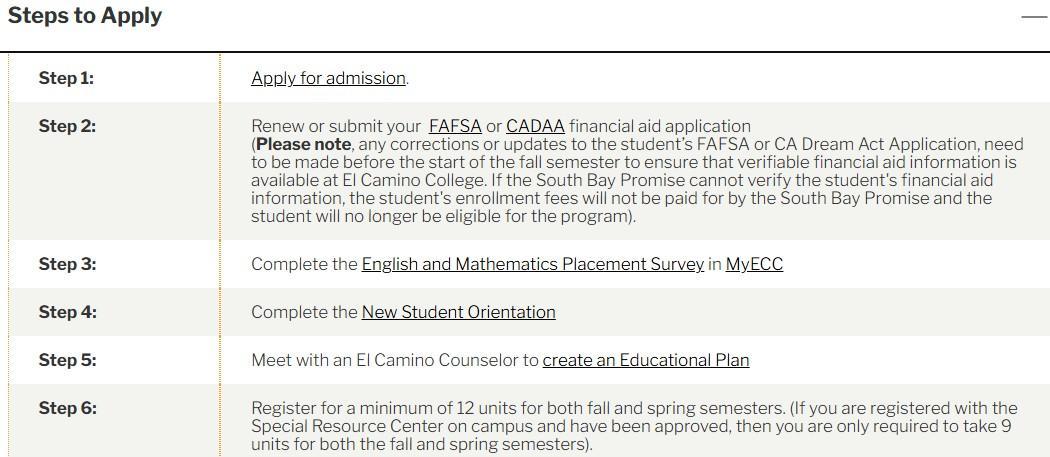
Task: Click the Step 4 row label
Action: 67,312
